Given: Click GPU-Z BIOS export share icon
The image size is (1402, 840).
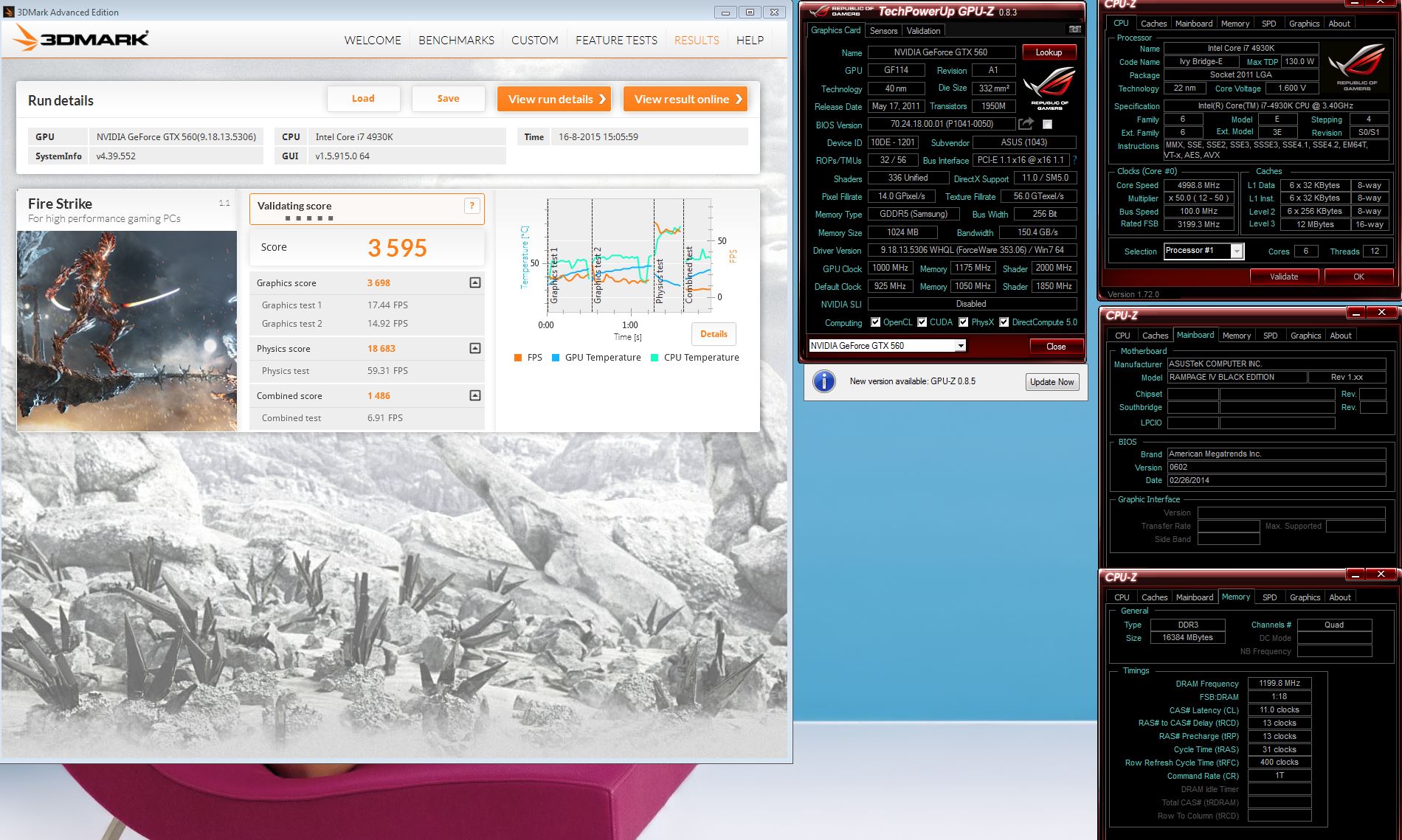Looking at the screenshot, I should (x=1026, y=124).
